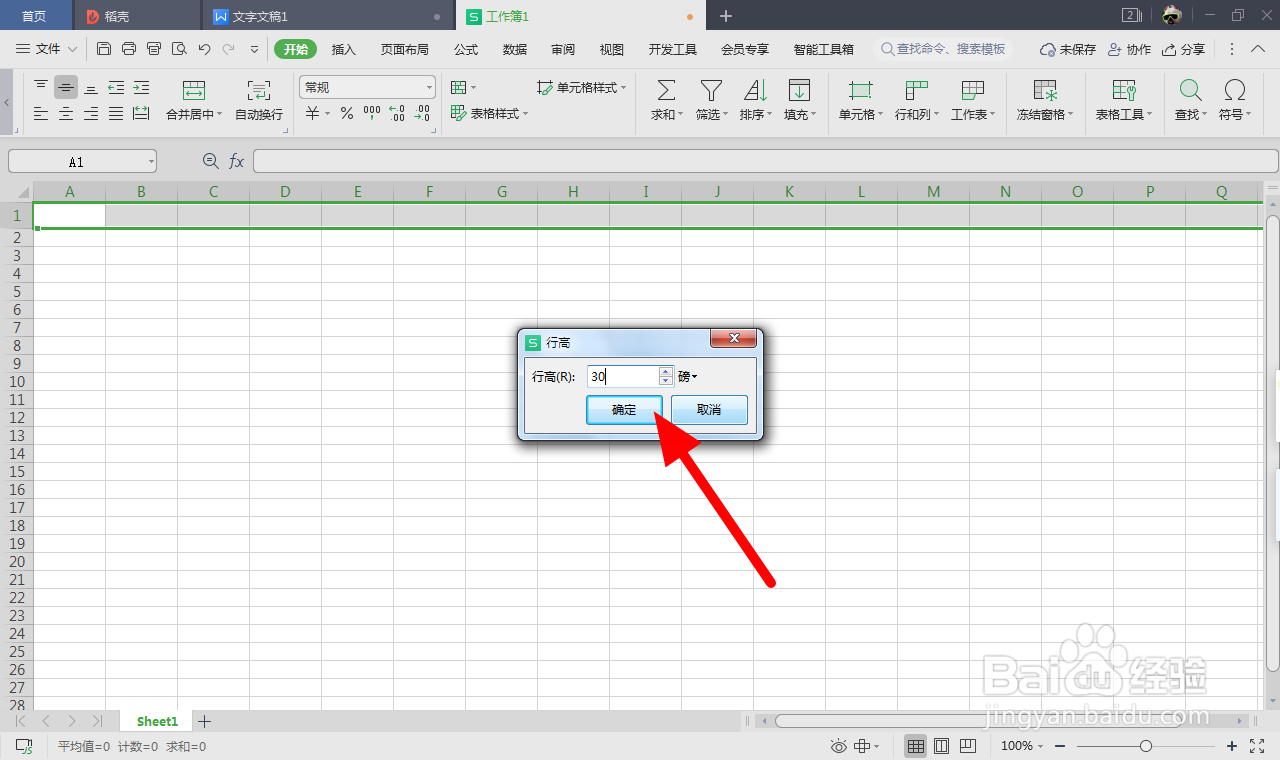Screen dimensions: 1280x760
Task: Open number format dropdown showing 常规
Action: pos(367,87)
